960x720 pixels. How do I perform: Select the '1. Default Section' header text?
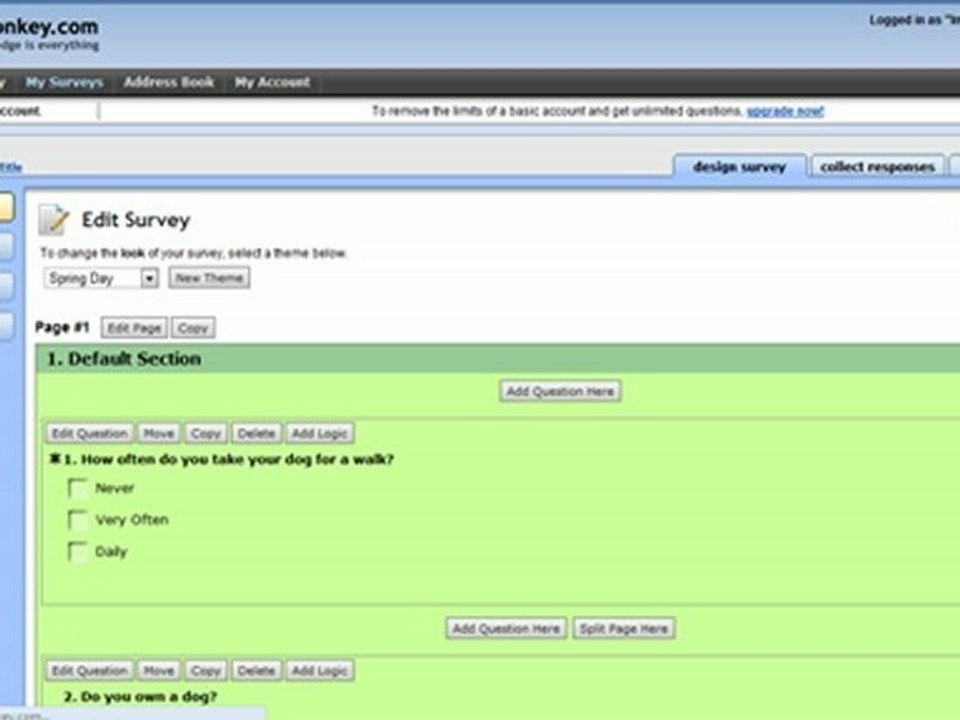coord(124,359)
